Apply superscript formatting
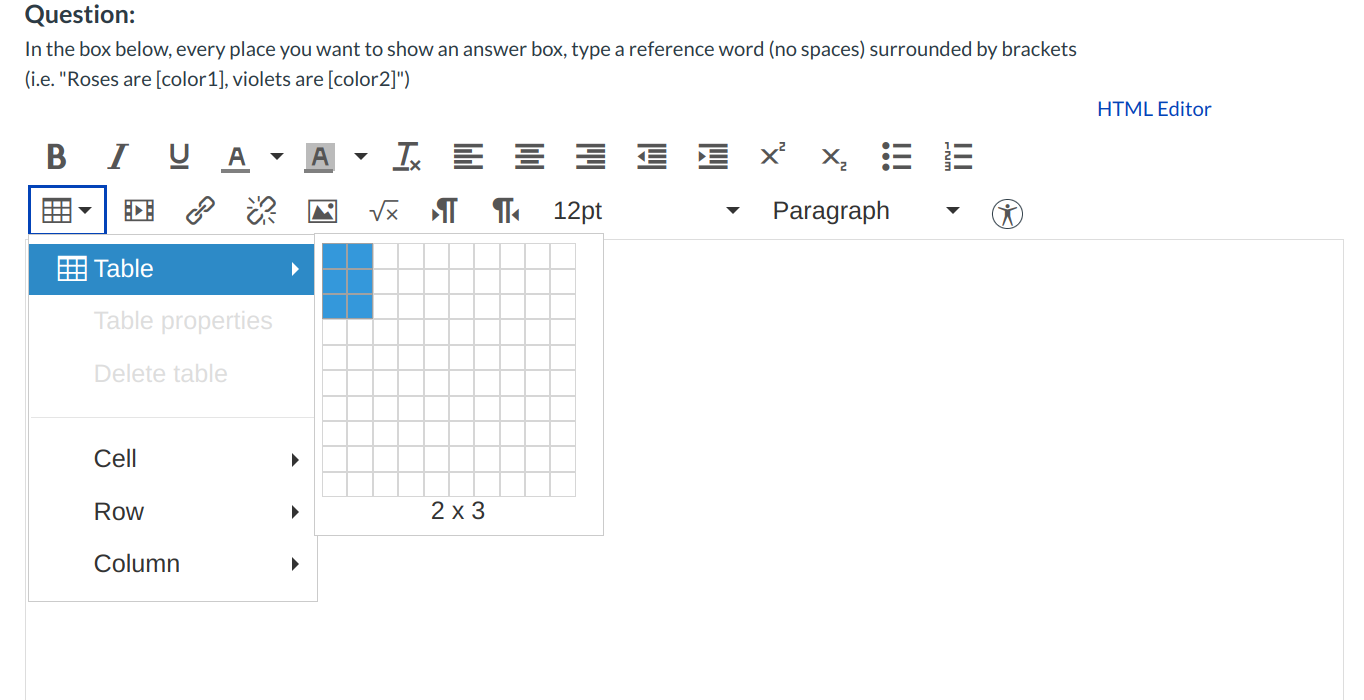 click(x=773, y=156)
